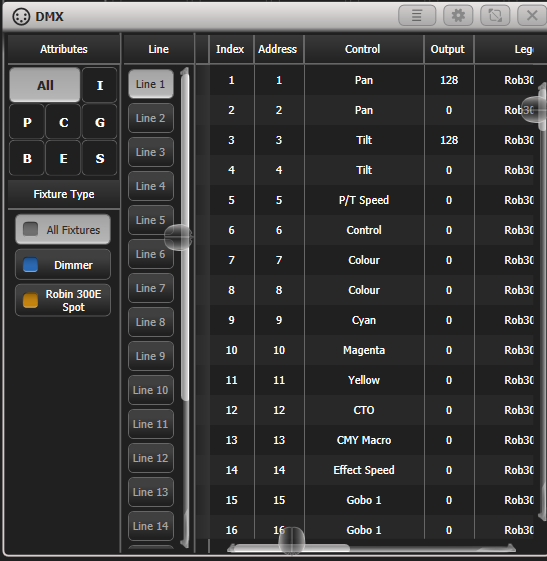
Task: Select DMX Line 1
Action: point(151,84)
